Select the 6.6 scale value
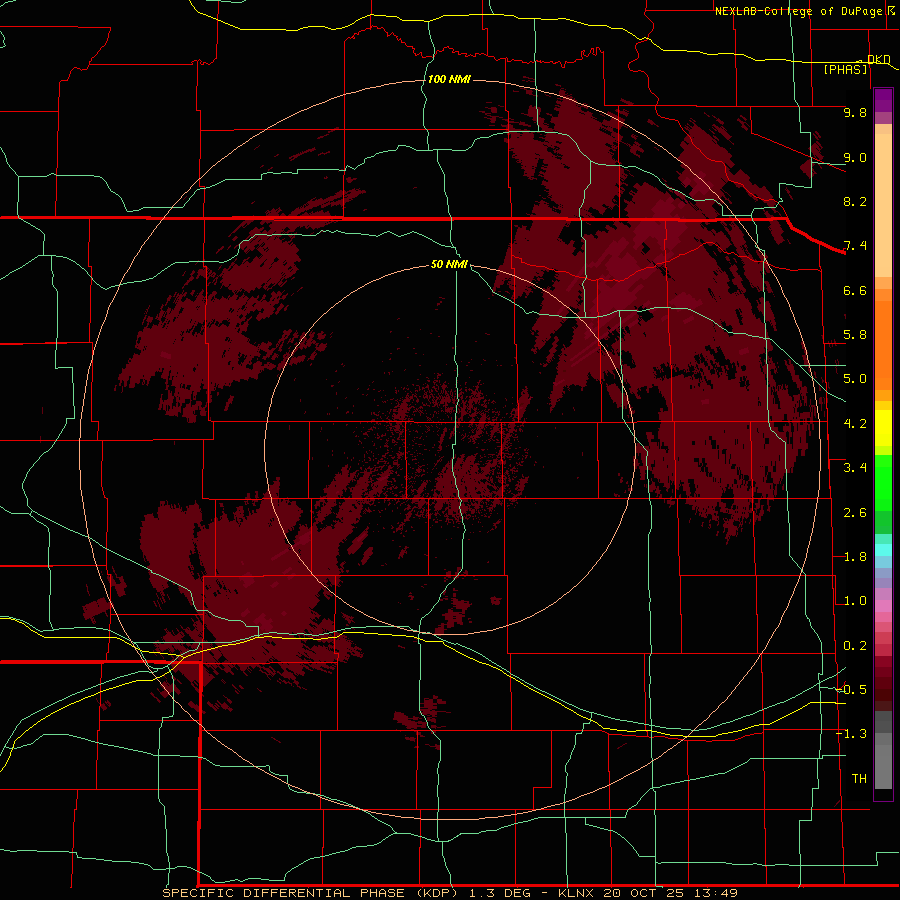The width and height of the screenshot is (900, 900). [x=855, y=290]
